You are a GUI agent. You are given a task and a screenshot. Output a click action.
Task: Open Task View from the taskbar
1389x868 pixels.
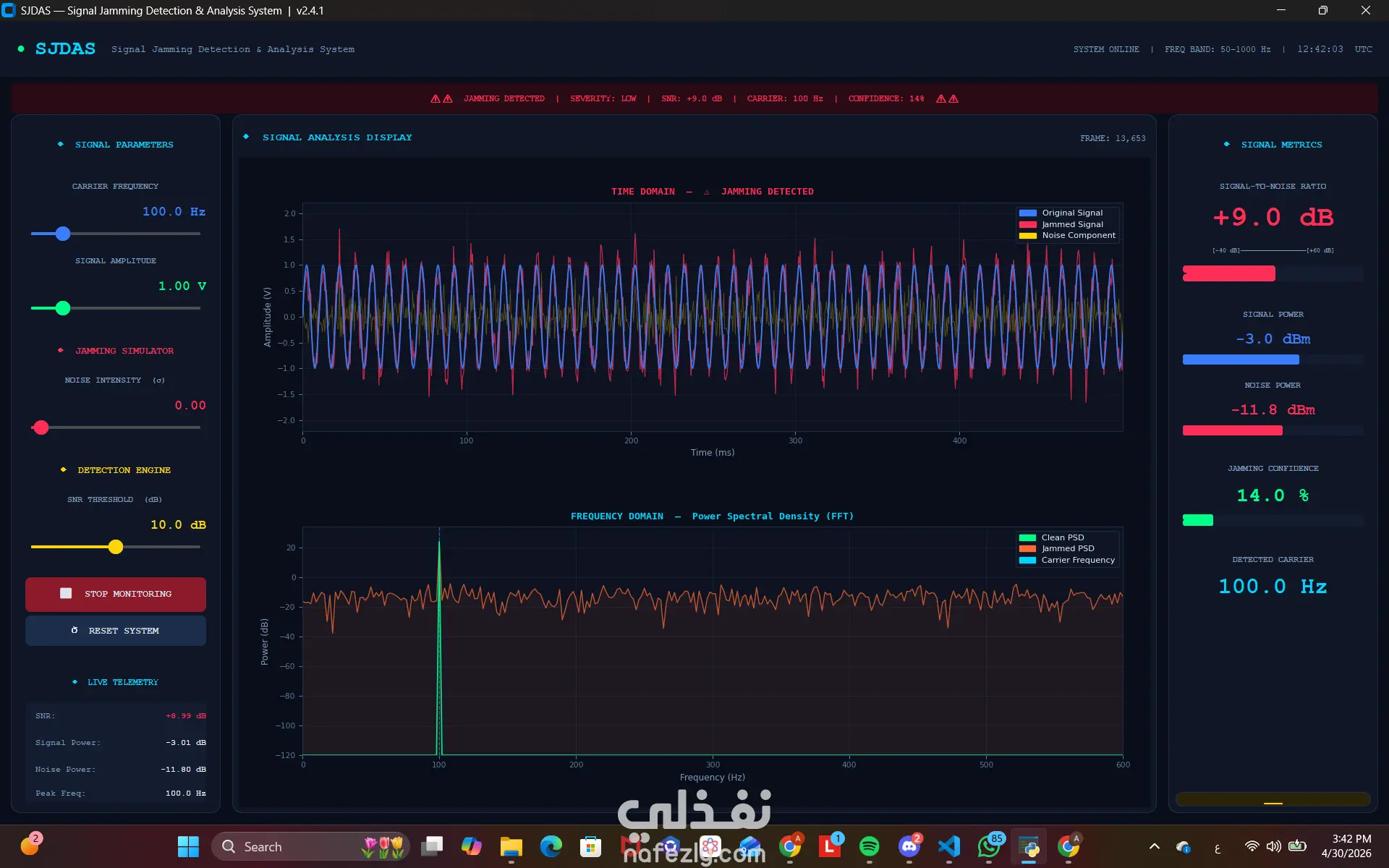click(x=432, y=846)
